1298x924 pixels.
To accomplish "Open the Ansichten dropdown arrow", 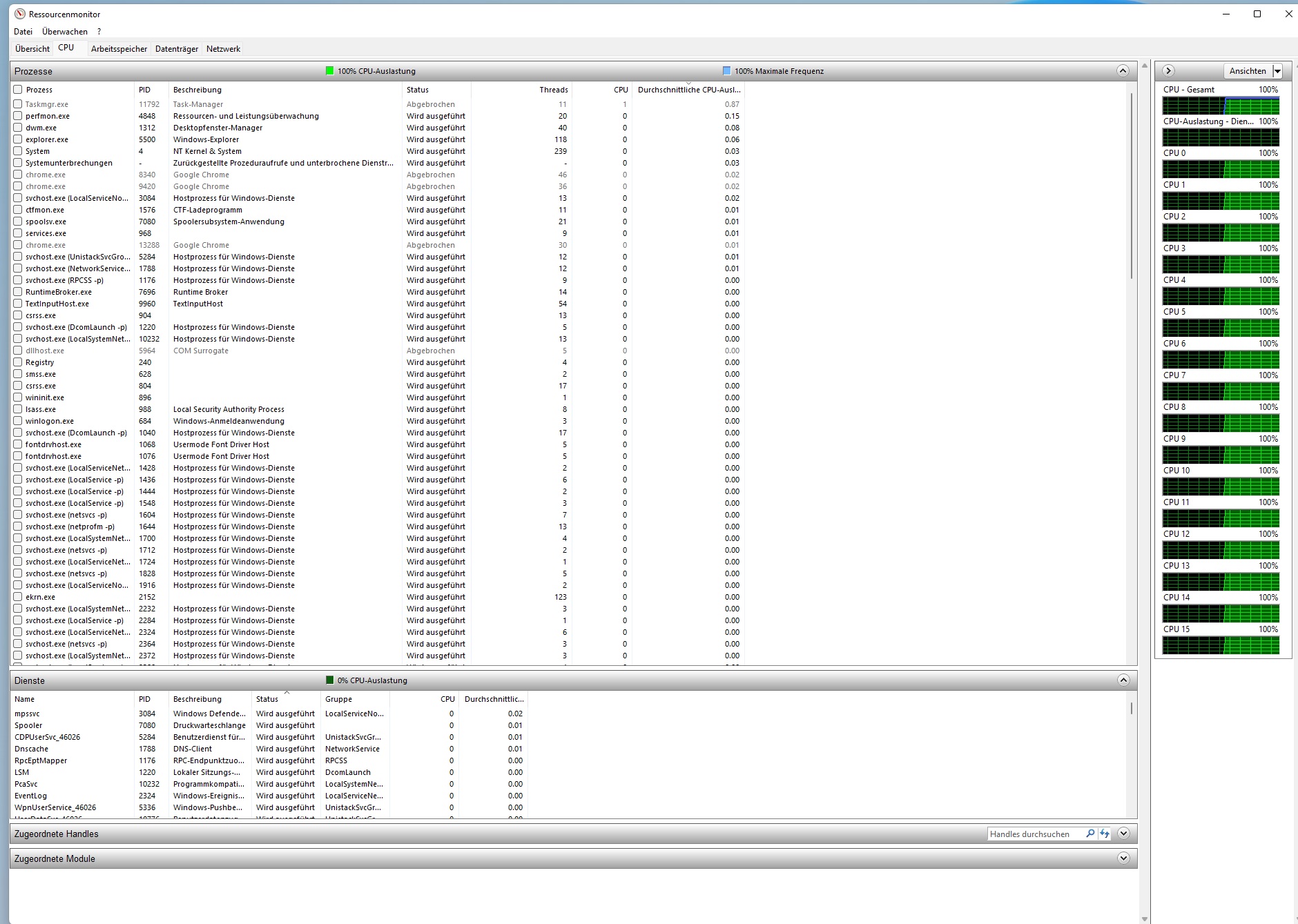I will pyautogui.click(x=1277, y=71).
